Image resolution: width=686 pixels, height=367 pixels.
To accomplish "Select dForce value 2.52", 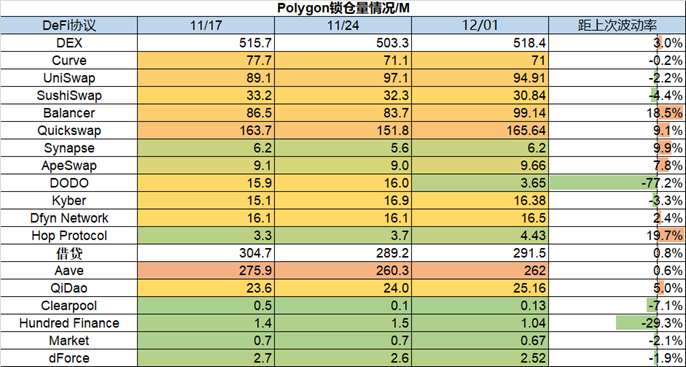I will [x=480, y=358].
